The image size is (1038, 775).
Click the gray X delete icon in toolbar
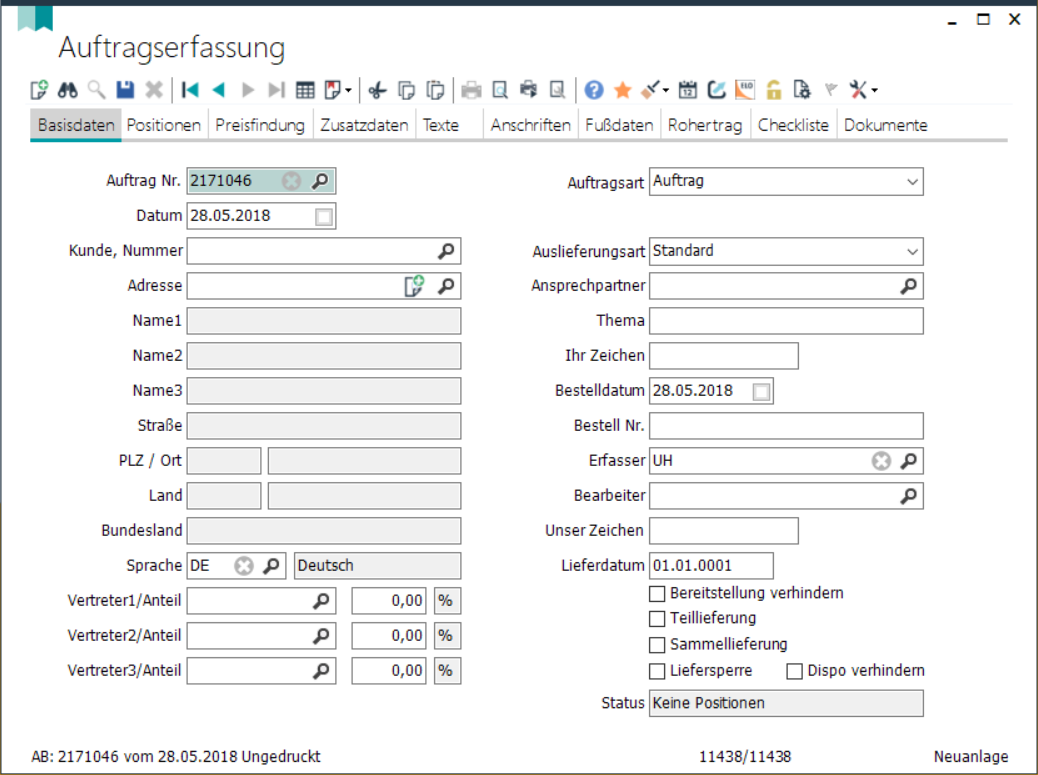tap(154, 89)
